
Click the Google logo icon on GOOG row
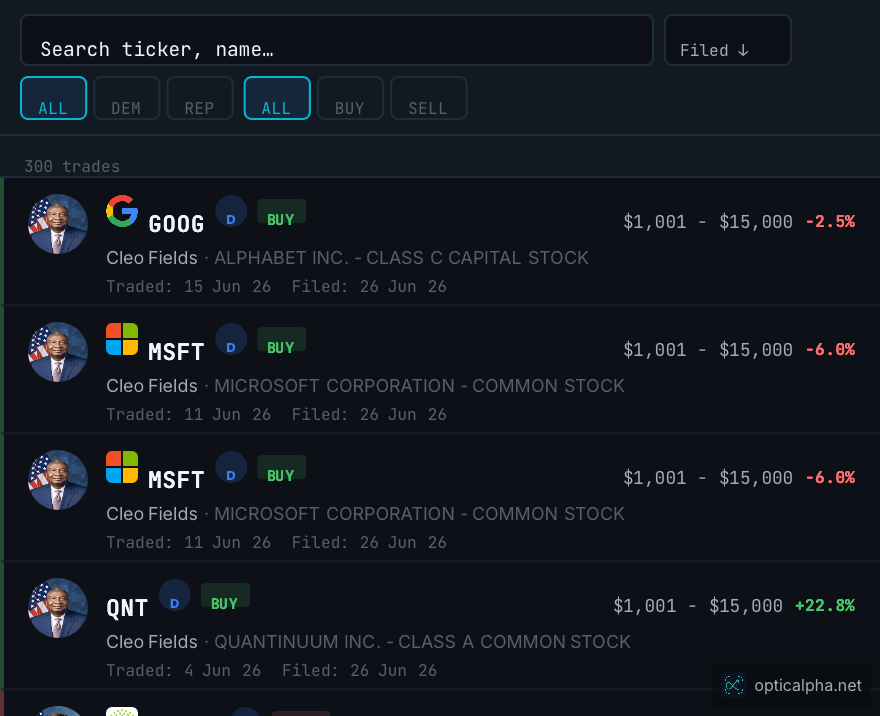[x=122, y=211]
